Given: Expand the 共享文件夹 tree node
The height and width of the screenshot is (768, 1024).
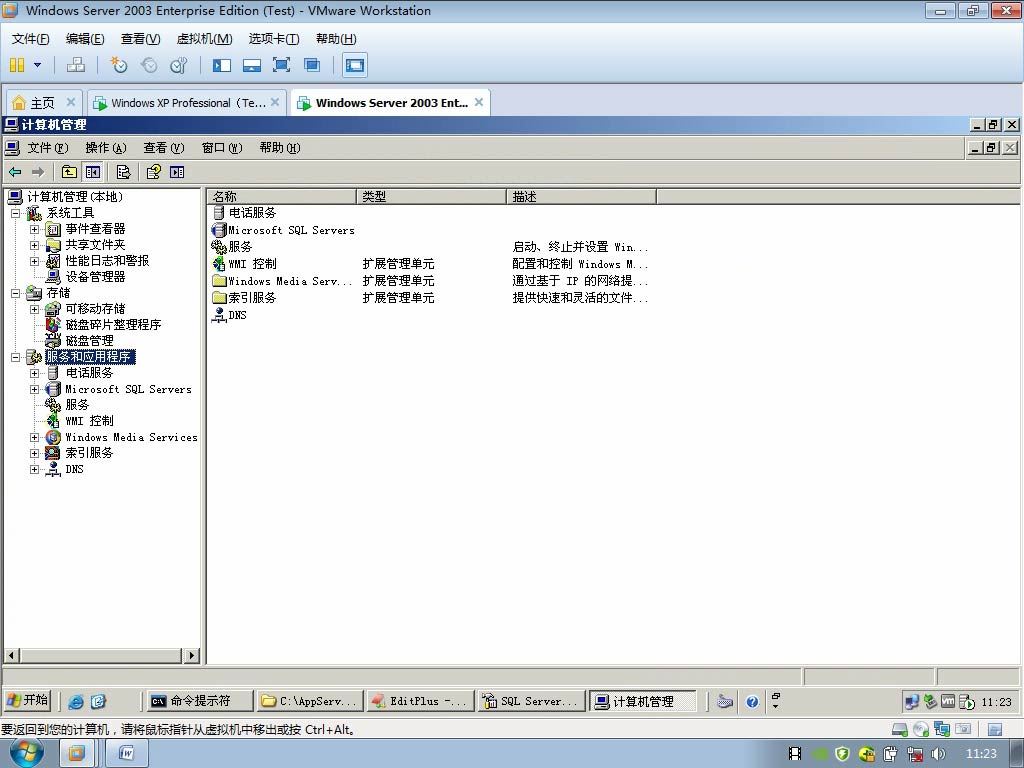Looking at the screenshot, I should pyautogui.click(x=34, y=245).
